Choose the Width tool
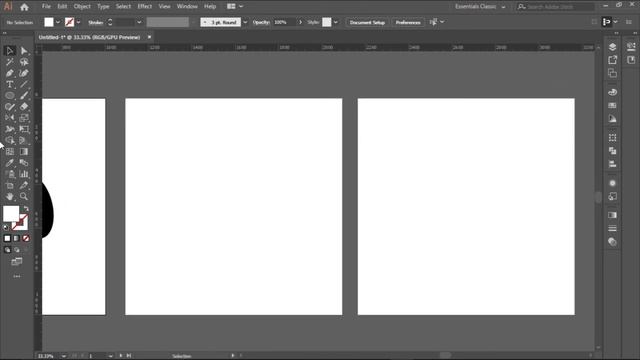Screen dimensions: 640x360 click(10, 129)
